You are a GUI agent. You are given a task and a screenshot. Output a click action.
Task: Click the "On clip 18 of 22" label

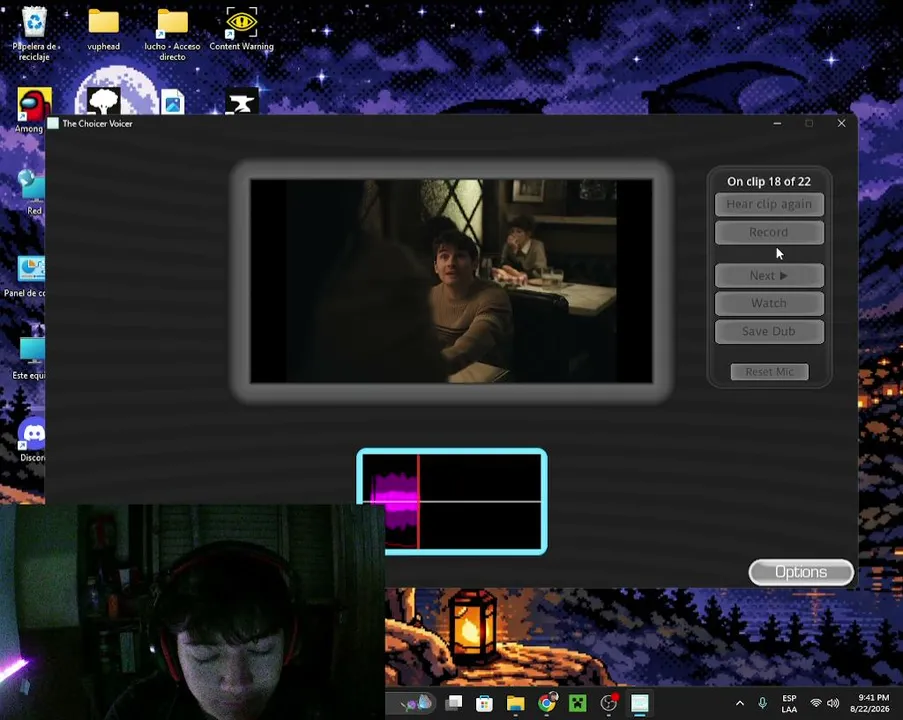point(769,181)
